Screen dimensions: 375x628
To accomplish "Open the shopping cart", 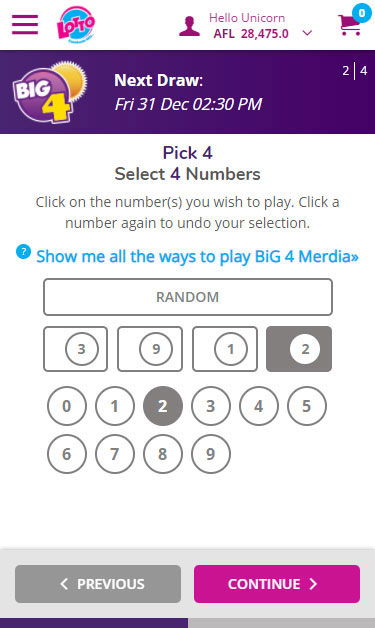I will click(353, 21).
